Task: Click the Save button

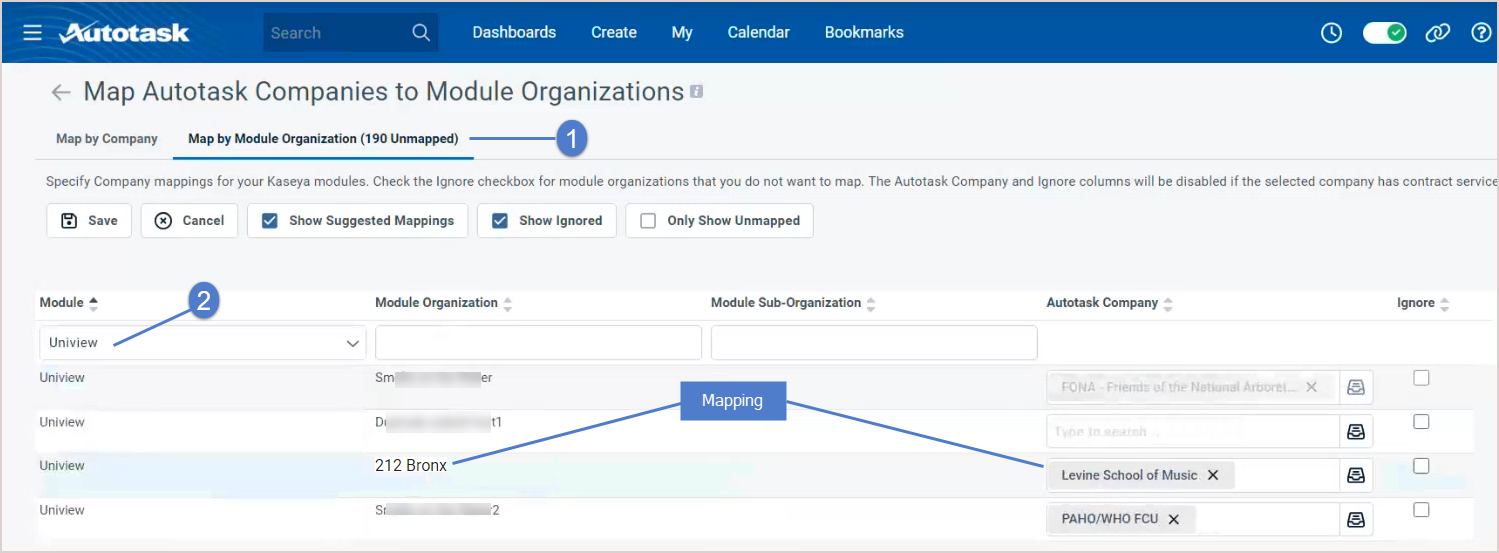Action: pos(89,221)
